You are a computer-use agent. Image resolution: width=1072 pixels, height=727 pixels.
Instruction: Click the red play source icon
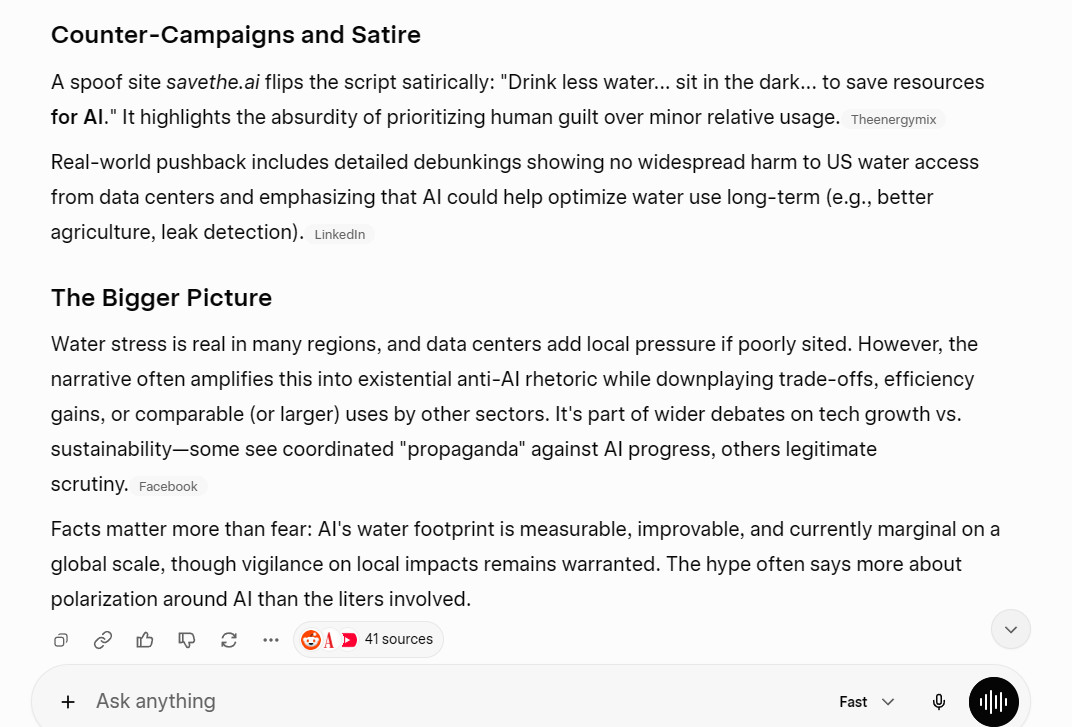(349, 639)
